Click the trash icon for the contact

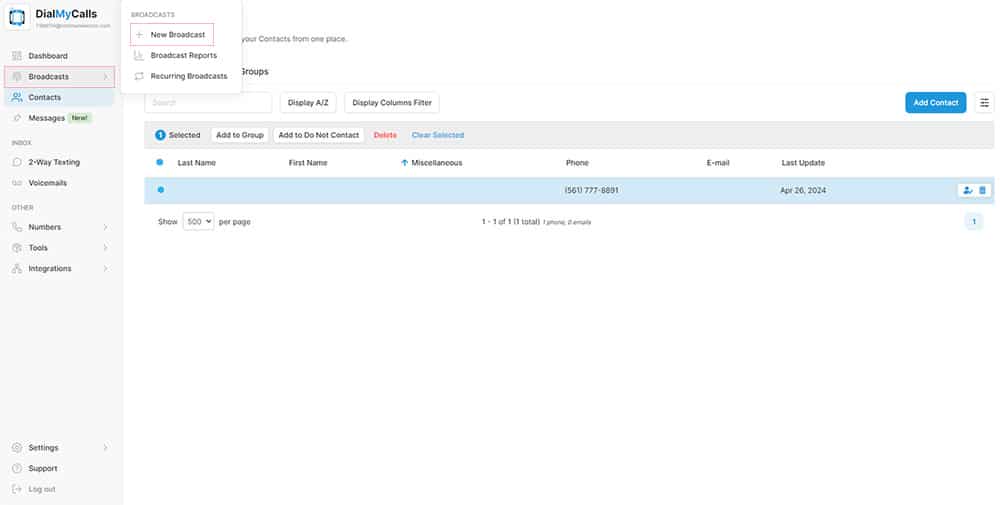click(x=982, y=190)
